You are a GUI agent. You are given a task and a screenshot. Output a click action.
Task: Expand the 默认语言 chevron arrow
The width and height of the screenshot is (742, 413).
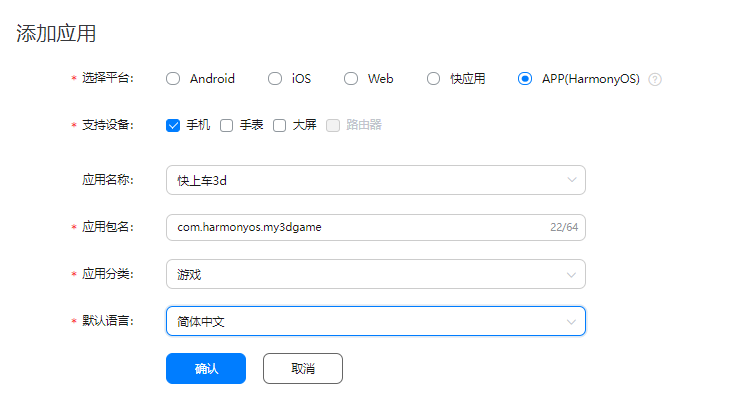tap(571, 322)
